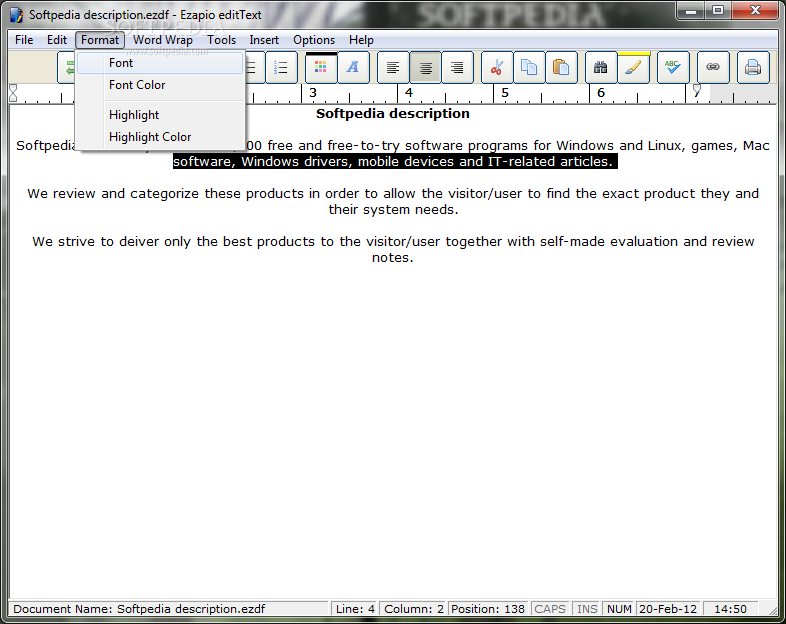Click the NUM indicator in status bar
The image size is (786, 624).
point(619,609)
